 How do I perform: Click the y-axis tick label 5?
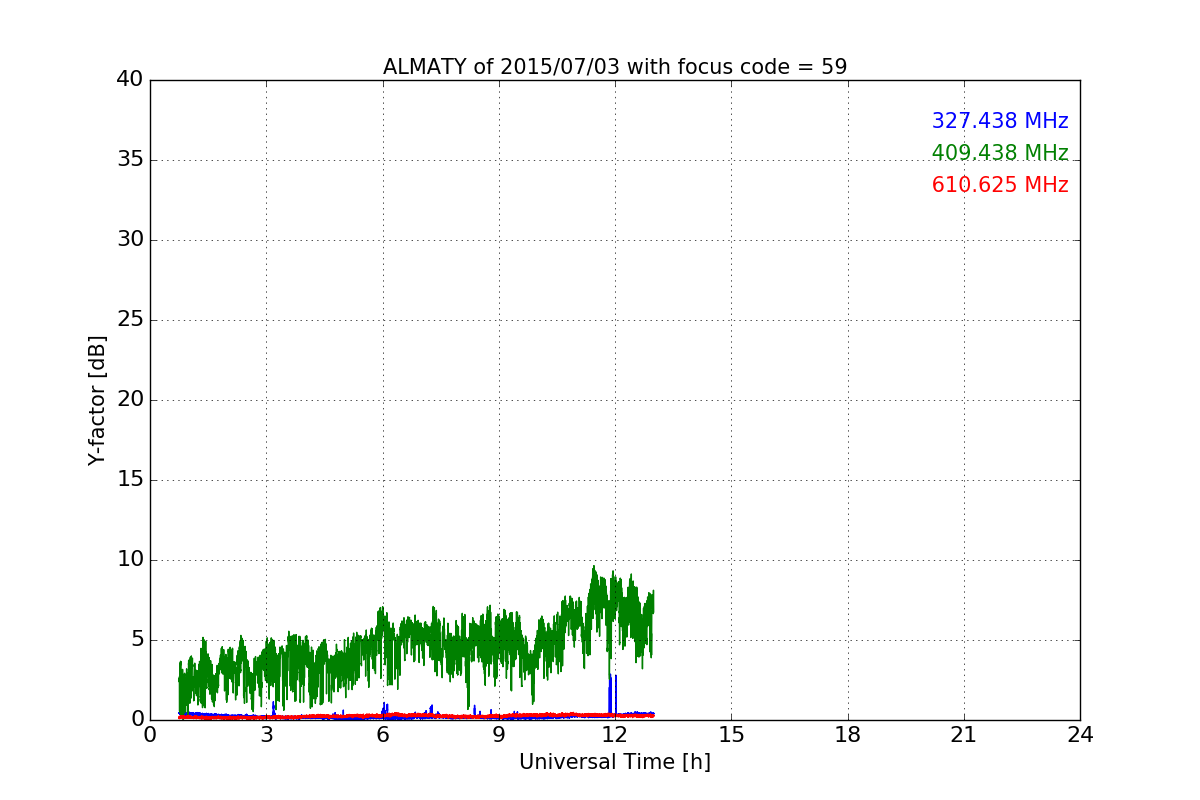coord(137,640)
